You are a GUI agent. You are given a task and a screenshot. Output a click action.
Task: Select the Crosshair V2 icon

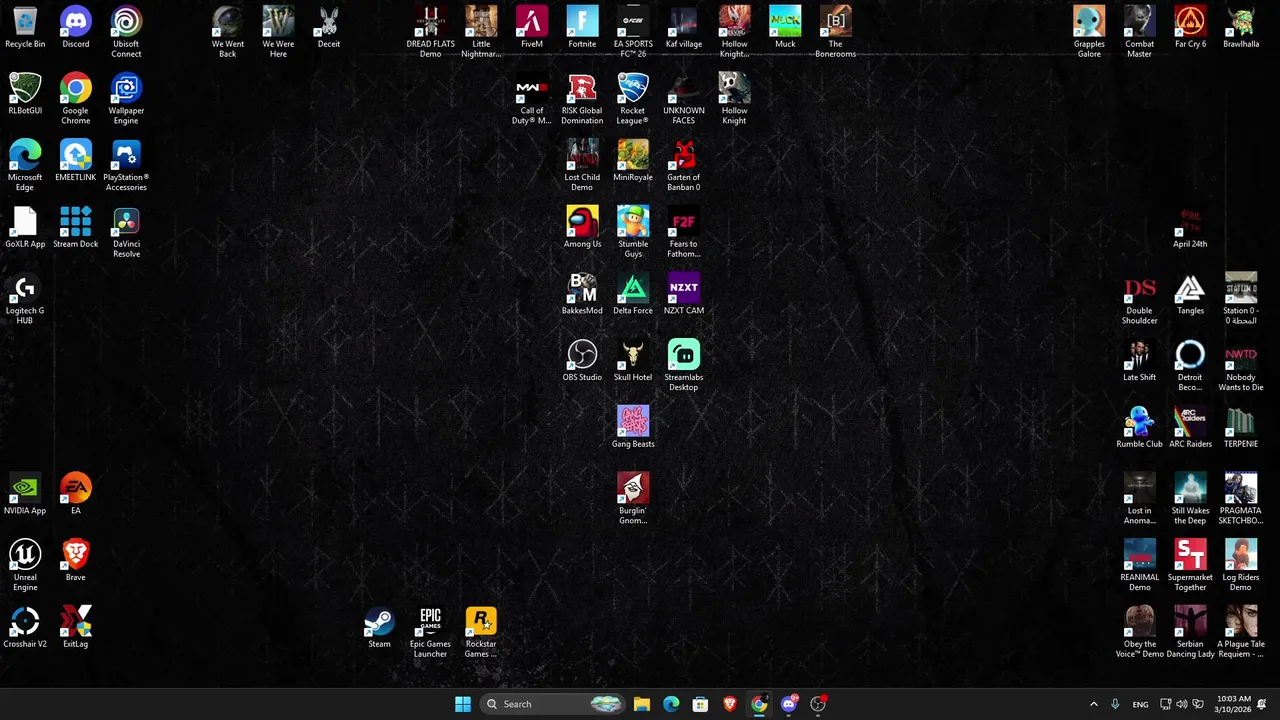[25, 628]
